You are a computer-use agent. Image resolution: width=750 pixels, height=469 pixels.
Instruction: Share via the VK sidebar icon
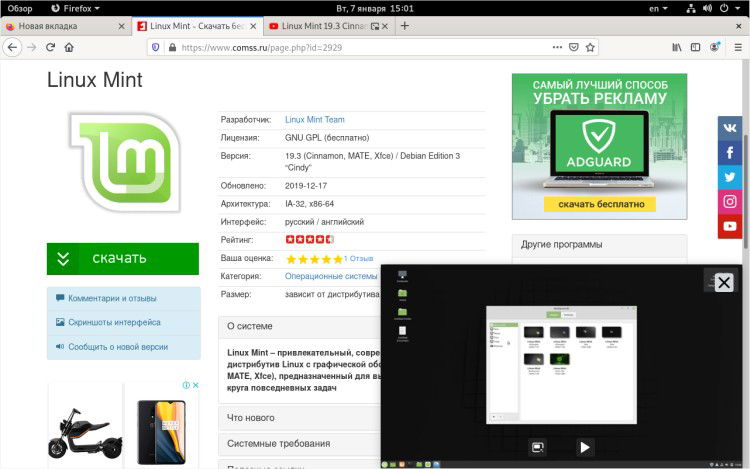tap(729, 128)
